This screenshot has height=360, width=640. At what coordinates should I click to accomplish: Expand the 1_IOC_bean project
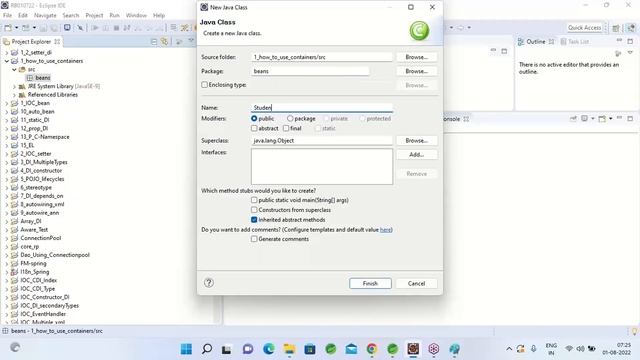[7, 103]
